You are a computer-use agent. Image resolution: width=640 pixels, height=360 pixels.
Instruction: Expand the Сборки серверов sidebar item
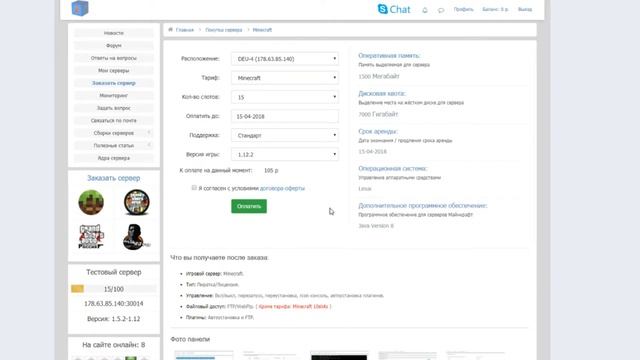(x=114, y=133)
